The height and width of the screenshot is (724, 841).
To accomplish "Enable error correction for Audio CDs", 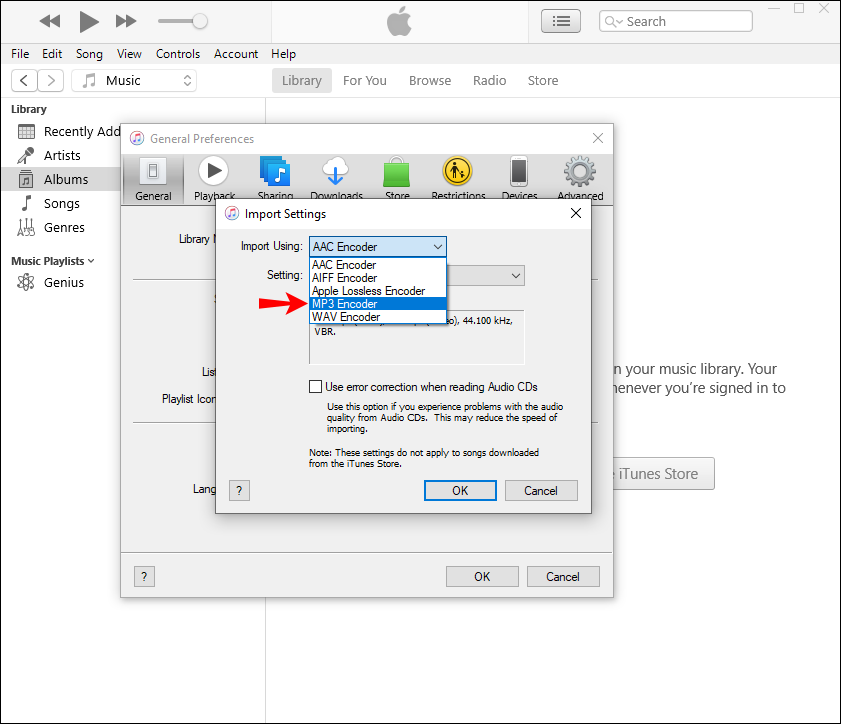I will 315,387.
